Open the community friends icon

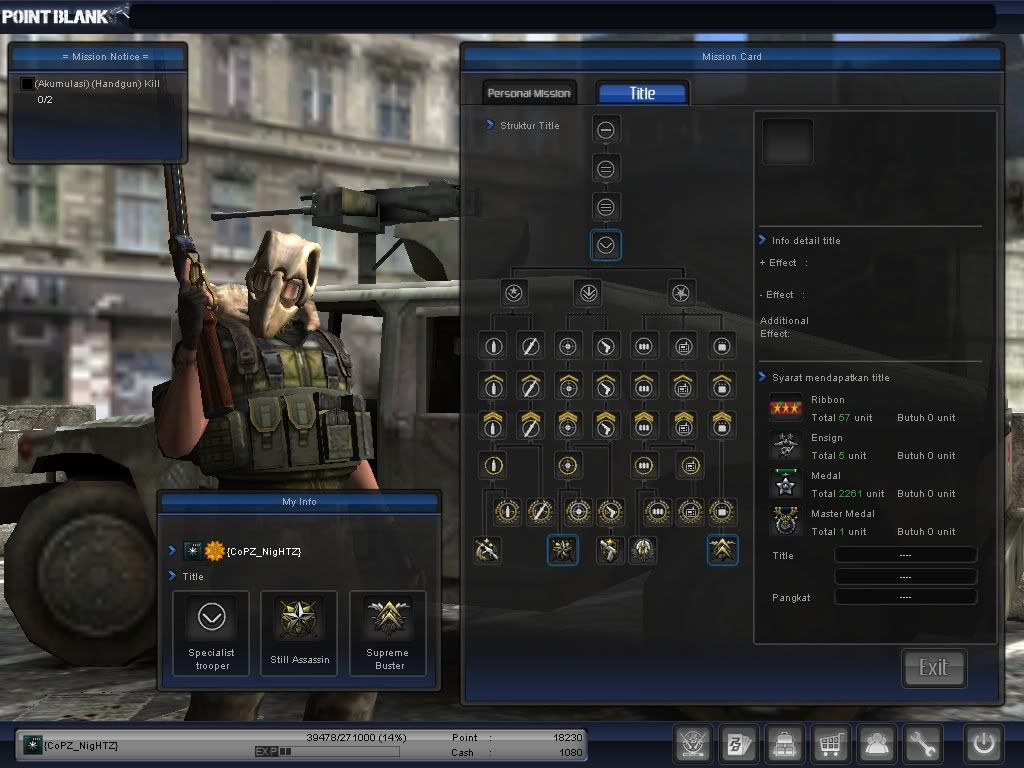(x=876, y=743)
